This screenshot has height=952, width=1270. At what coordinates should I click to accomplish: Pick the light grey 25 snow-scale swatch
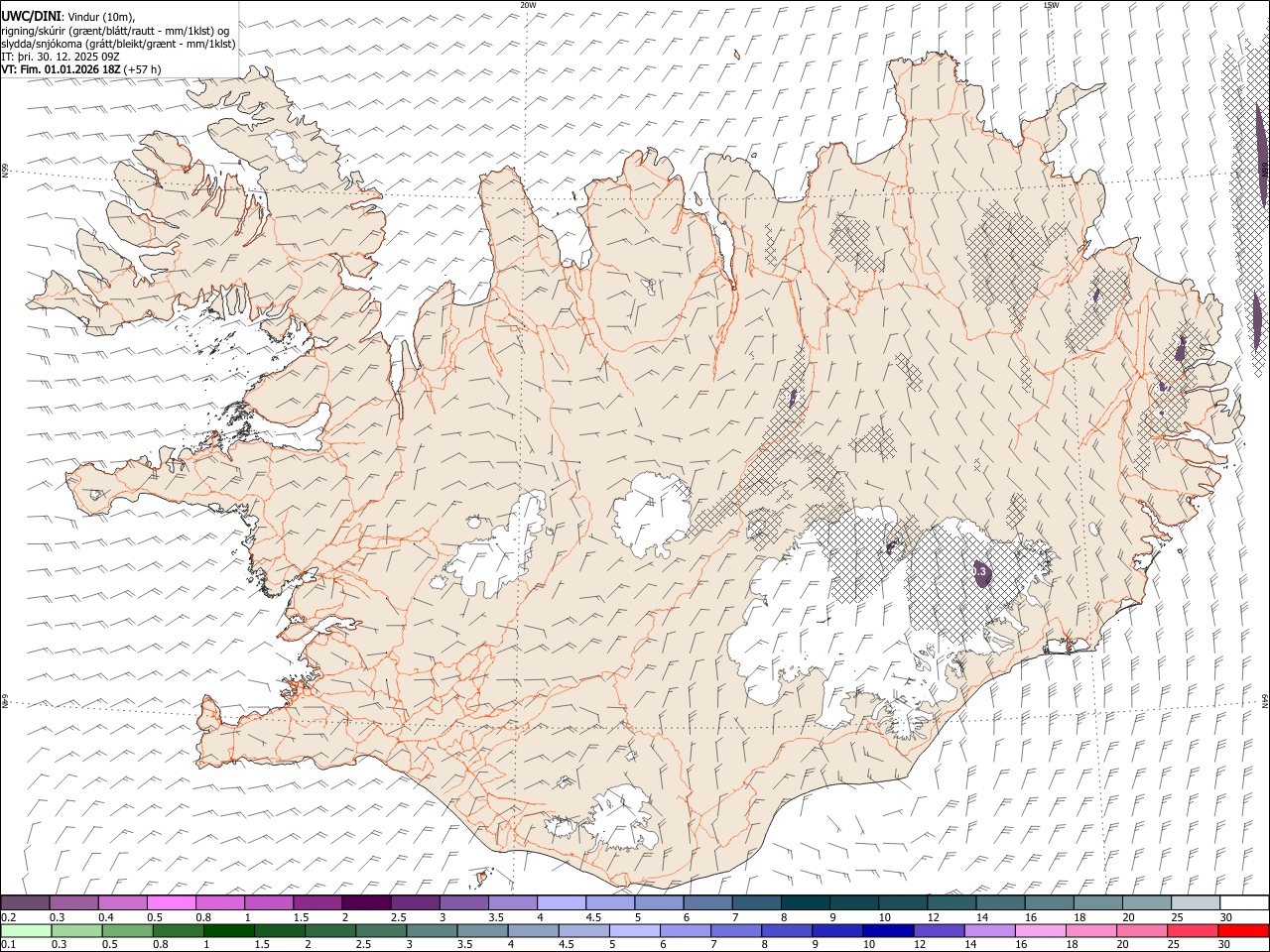point(1196,902)
